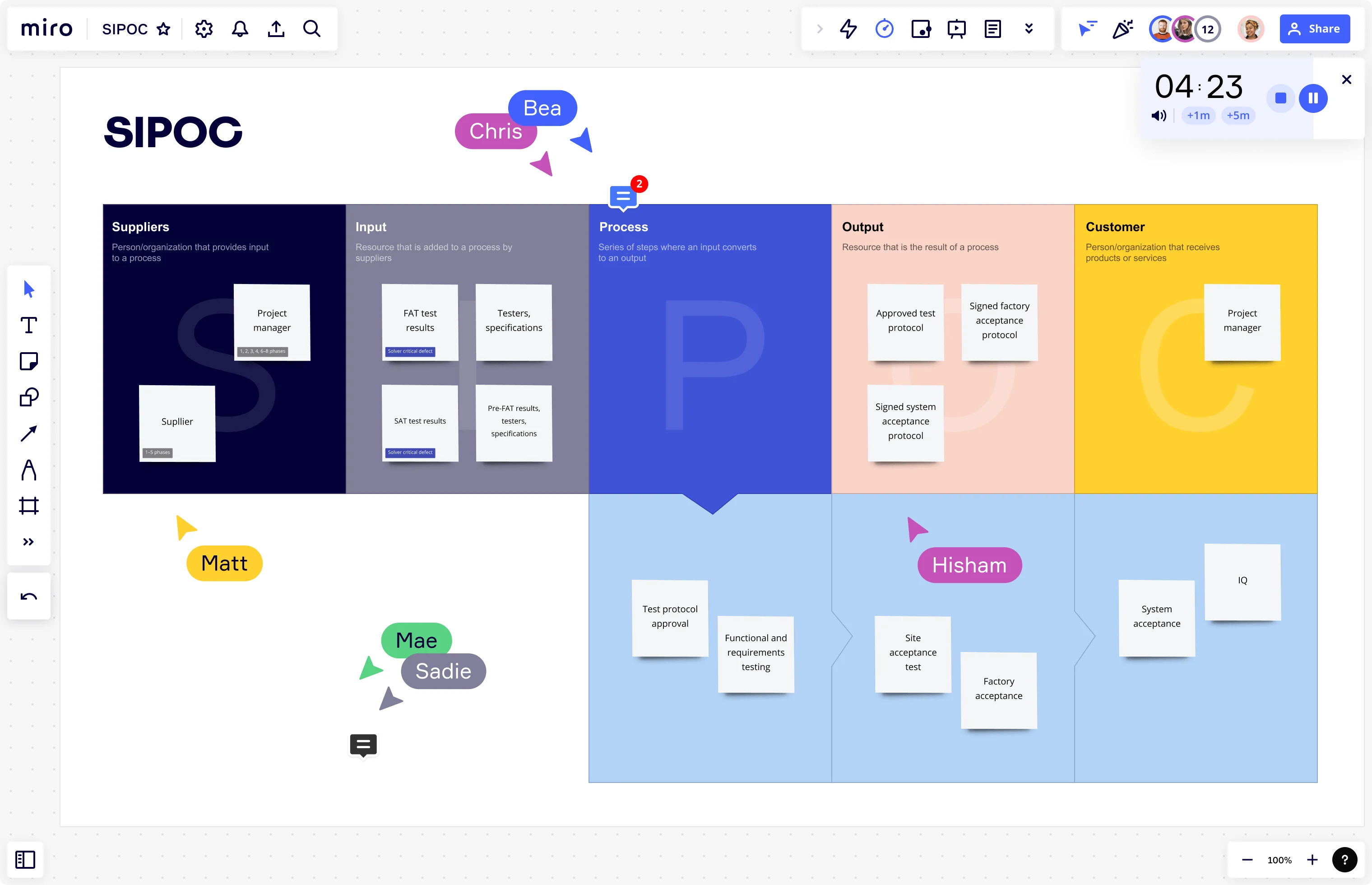Mute the timer sound

pos(1159,116)
